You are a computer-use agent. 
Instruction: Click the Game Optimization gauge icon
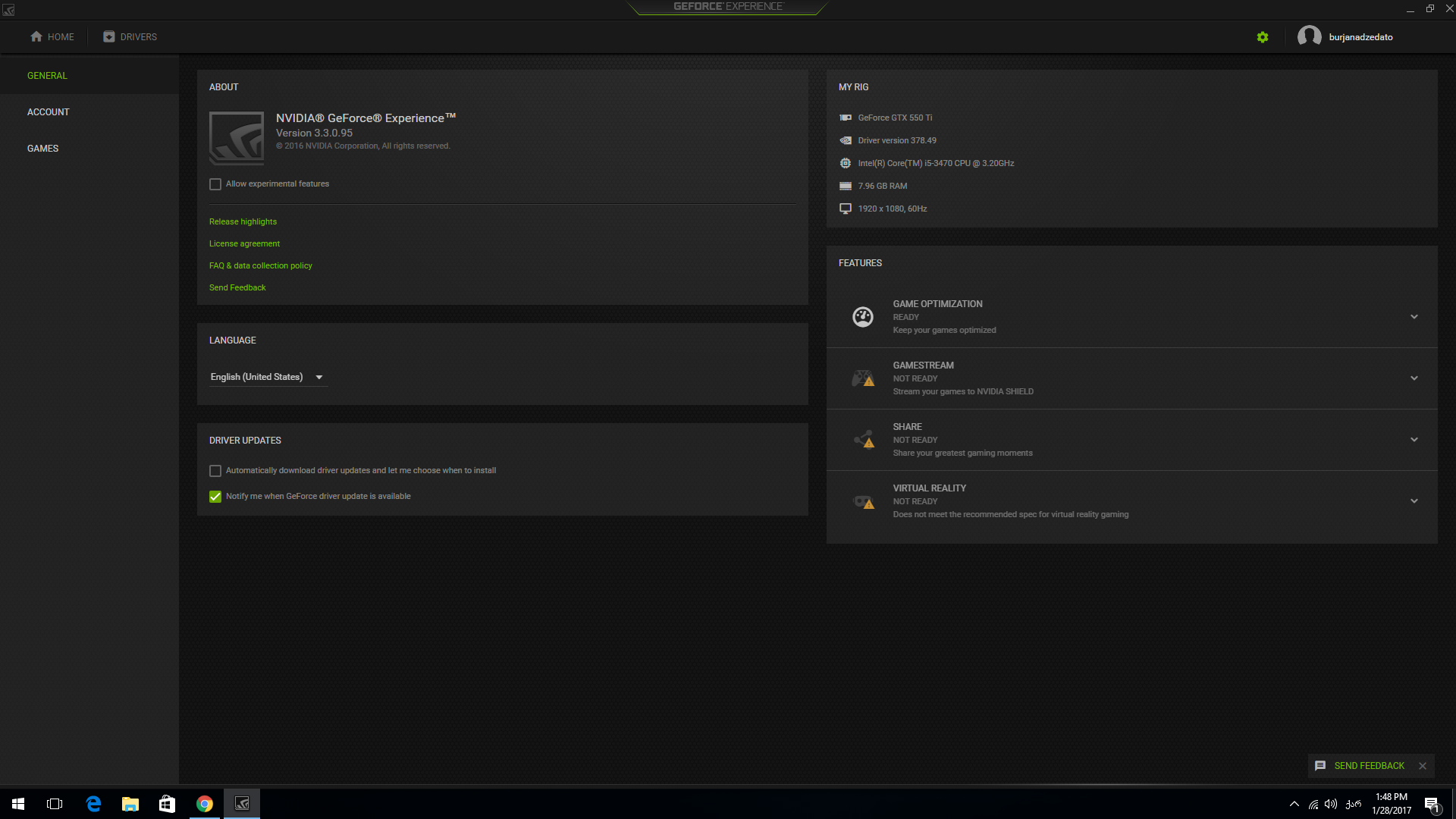click(863, 317)
